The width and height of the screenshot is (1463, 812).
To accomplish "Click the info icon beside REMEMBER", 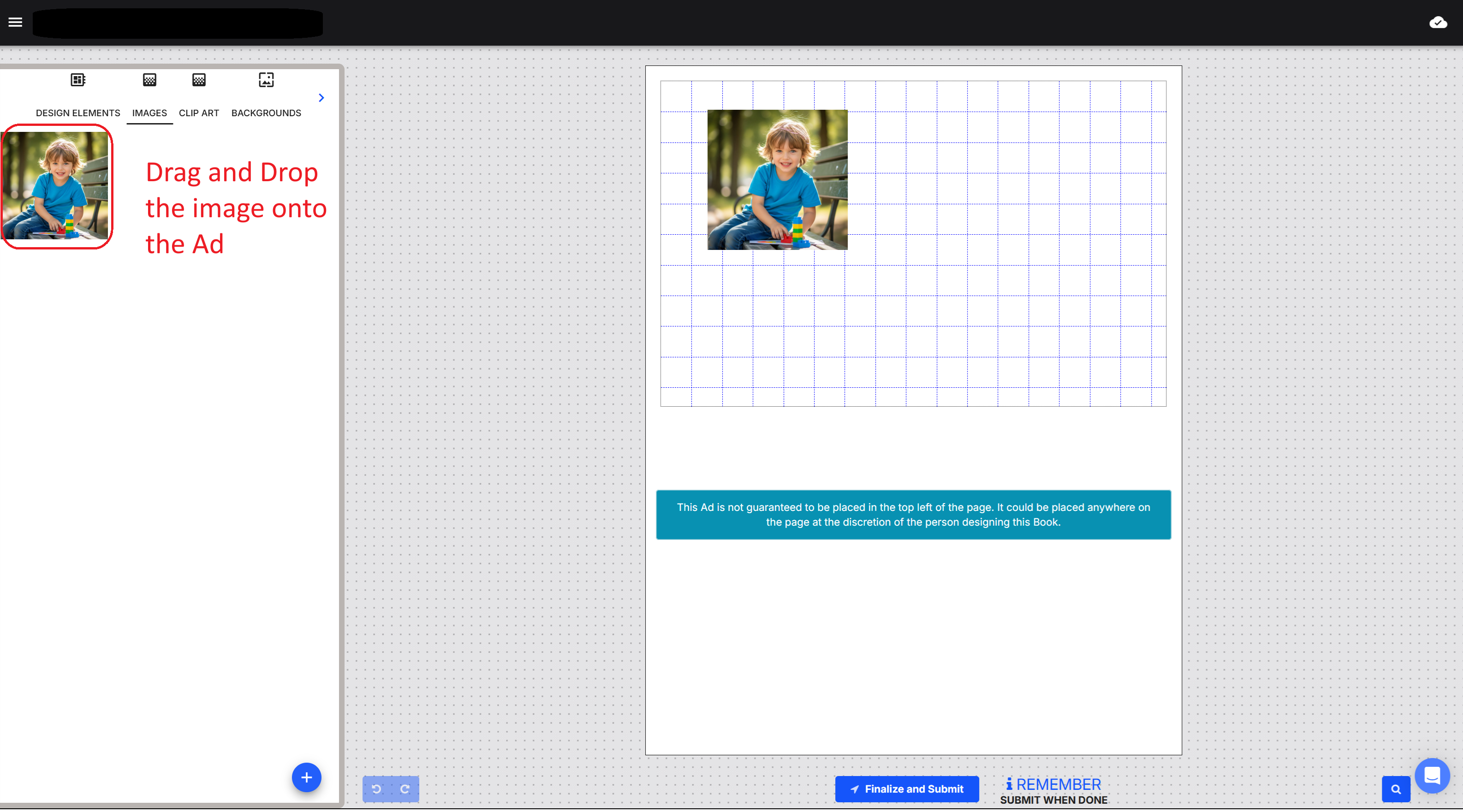I will point(1009,784).
